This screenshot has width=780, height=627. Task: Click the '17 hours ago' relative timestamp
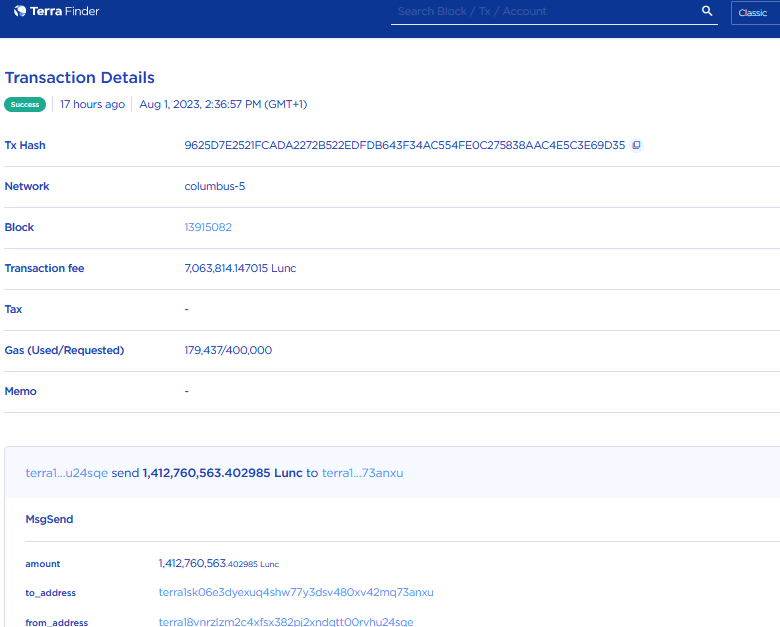tap(92, 104)
